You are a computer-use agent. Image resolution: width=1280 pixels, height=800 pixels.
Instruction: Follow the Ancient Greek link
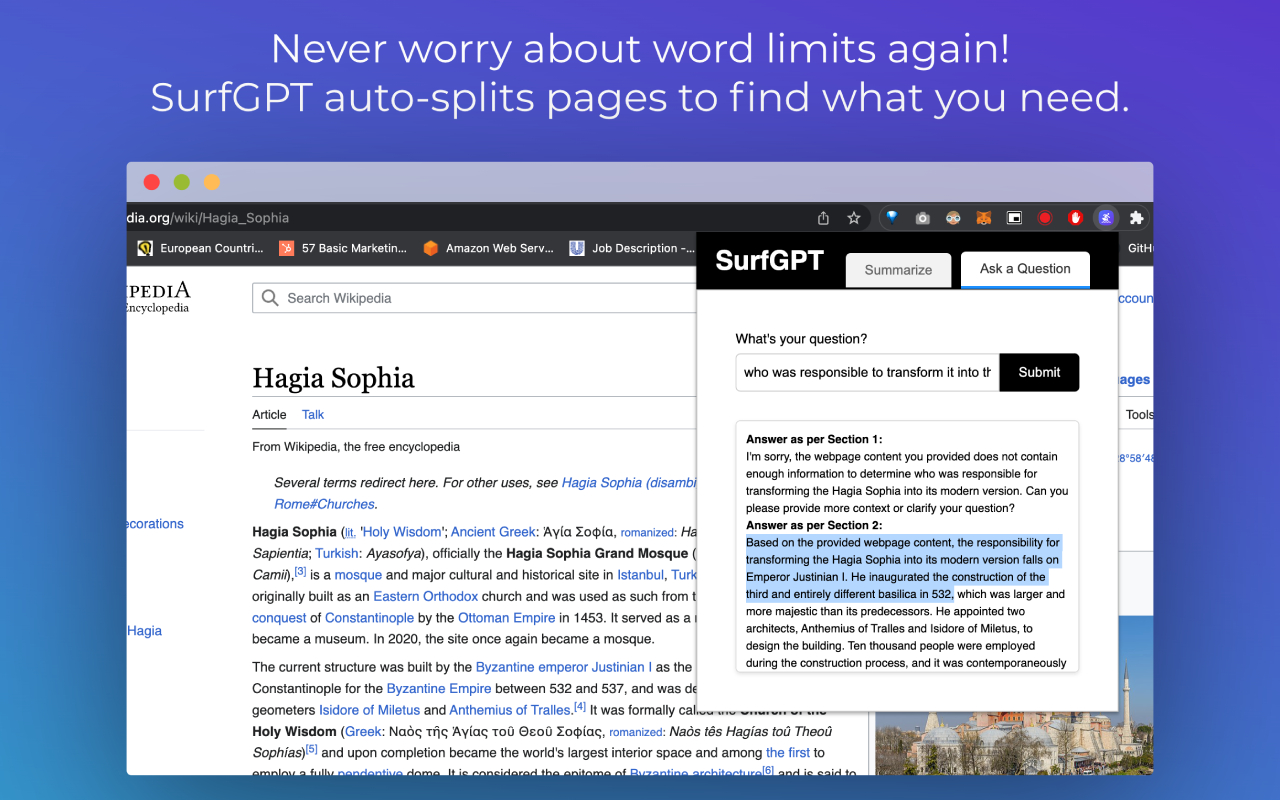pos(493,532)
